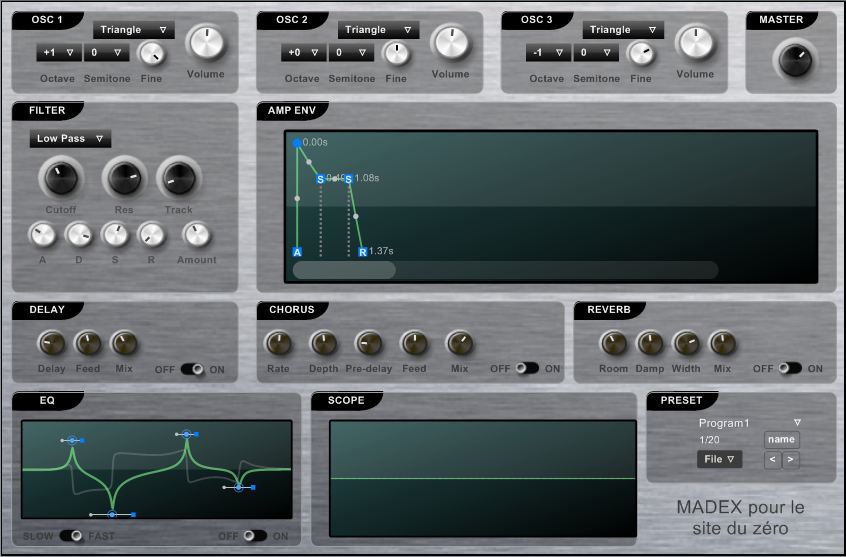Flip the EQ SLOW/FAST switch
Screen dimensions: 846x557
click(72, 536)
